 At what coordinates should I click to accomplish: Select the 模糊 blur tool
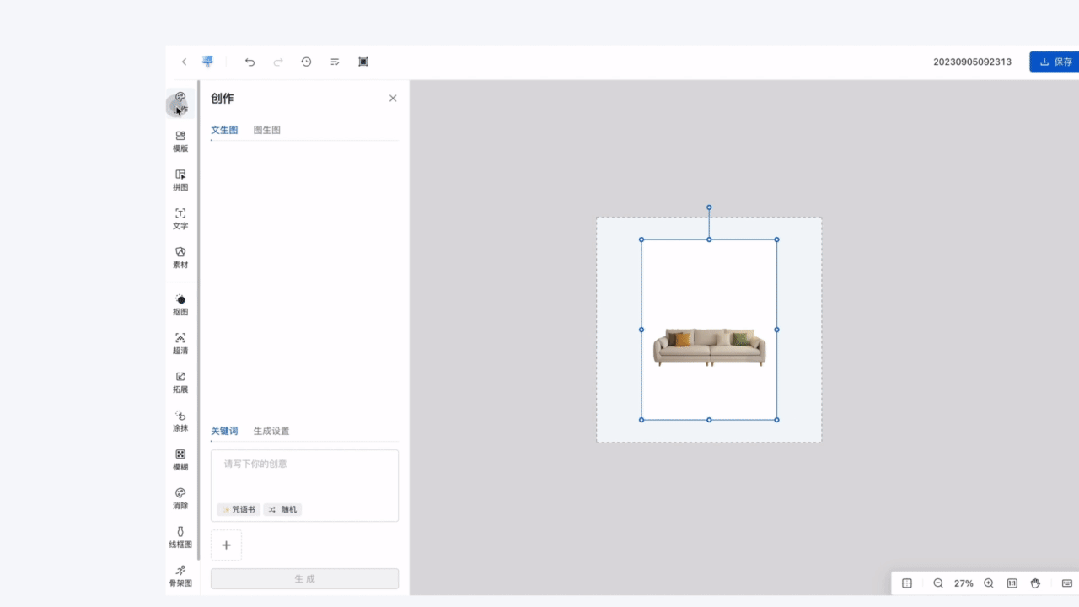point(180,459)
